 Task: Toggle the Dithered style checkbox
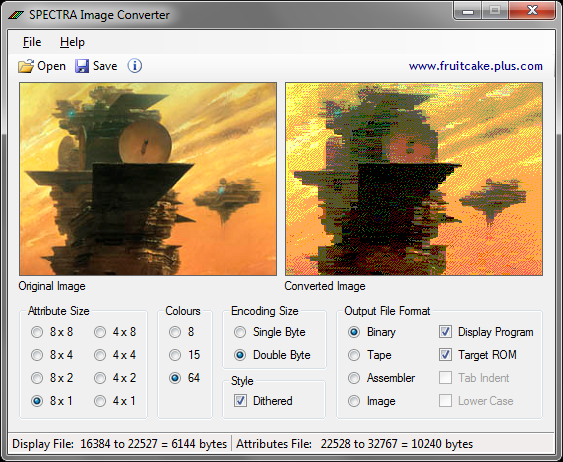tap(240, 401)
